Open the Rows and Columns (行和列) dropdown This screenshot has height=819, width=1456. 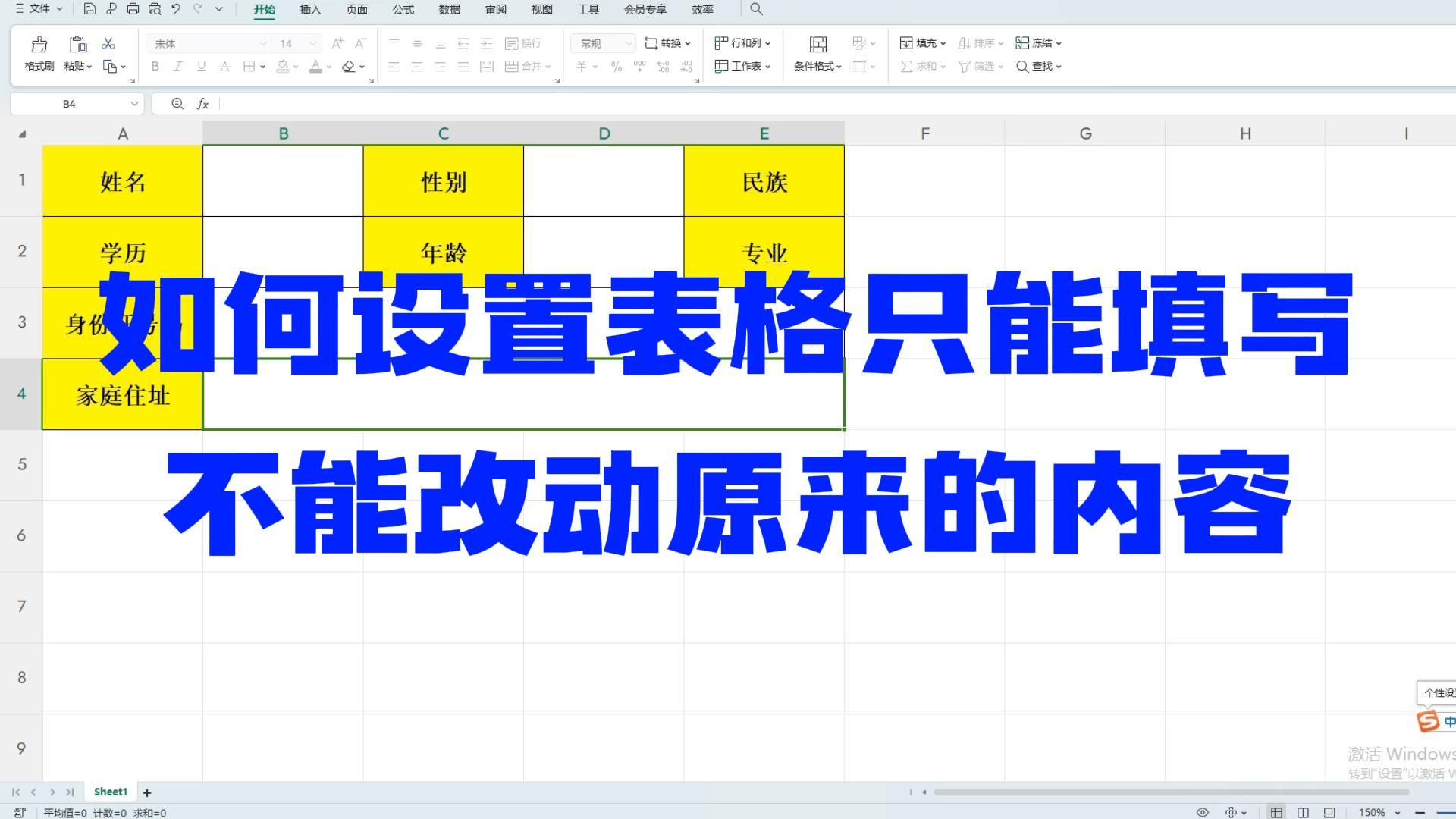pyautogui.click(x=742, y=43)
